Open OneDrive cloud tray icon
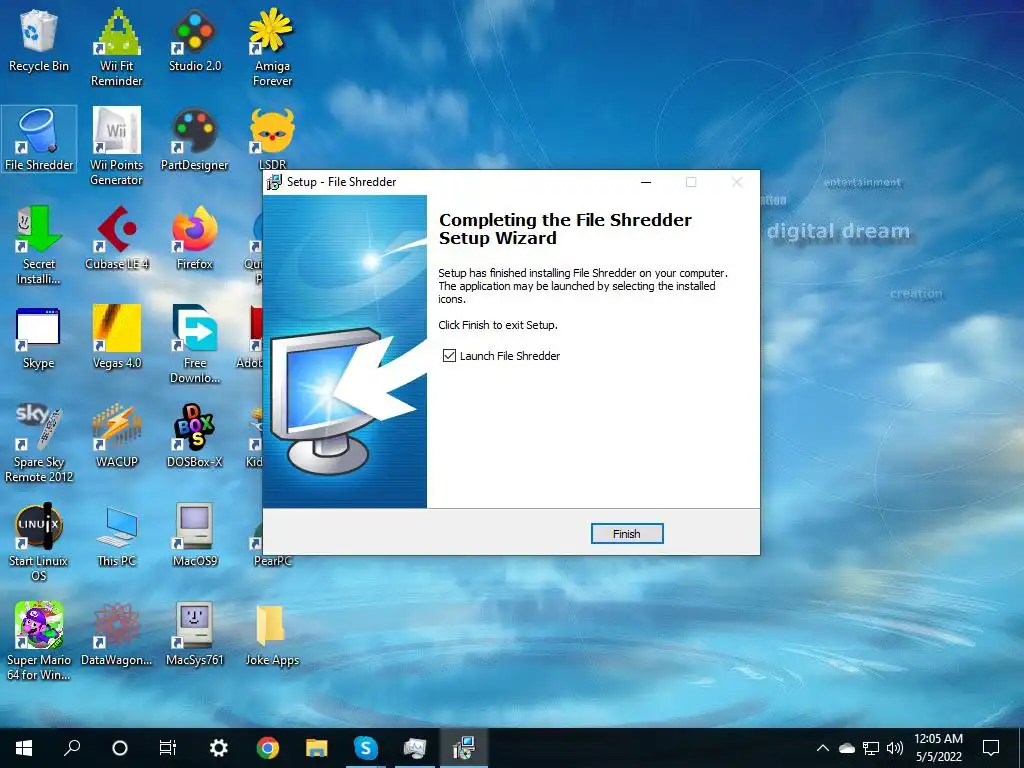 point(846,748)
